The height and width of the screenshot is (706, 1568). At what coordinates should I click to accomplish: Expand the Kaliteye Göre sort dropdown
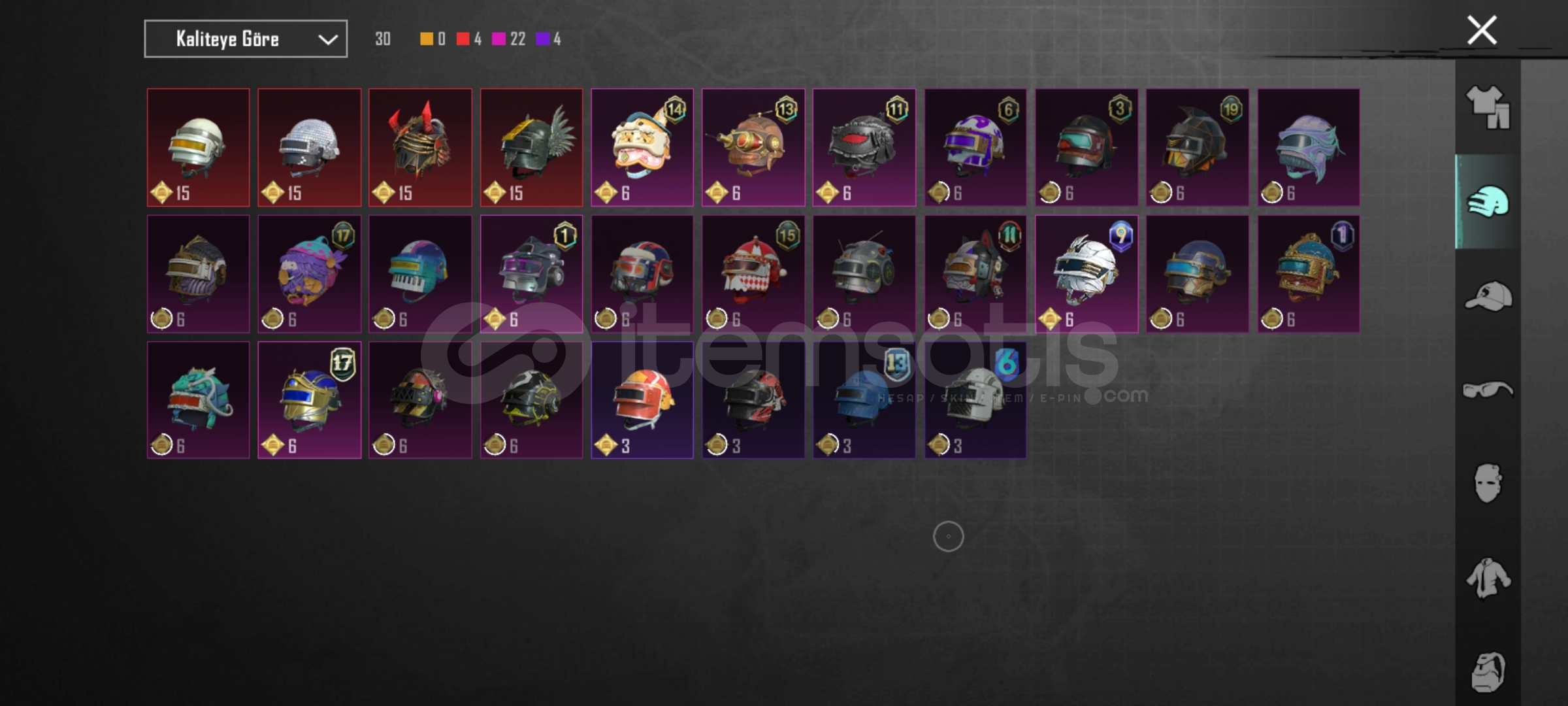[246, 39]
